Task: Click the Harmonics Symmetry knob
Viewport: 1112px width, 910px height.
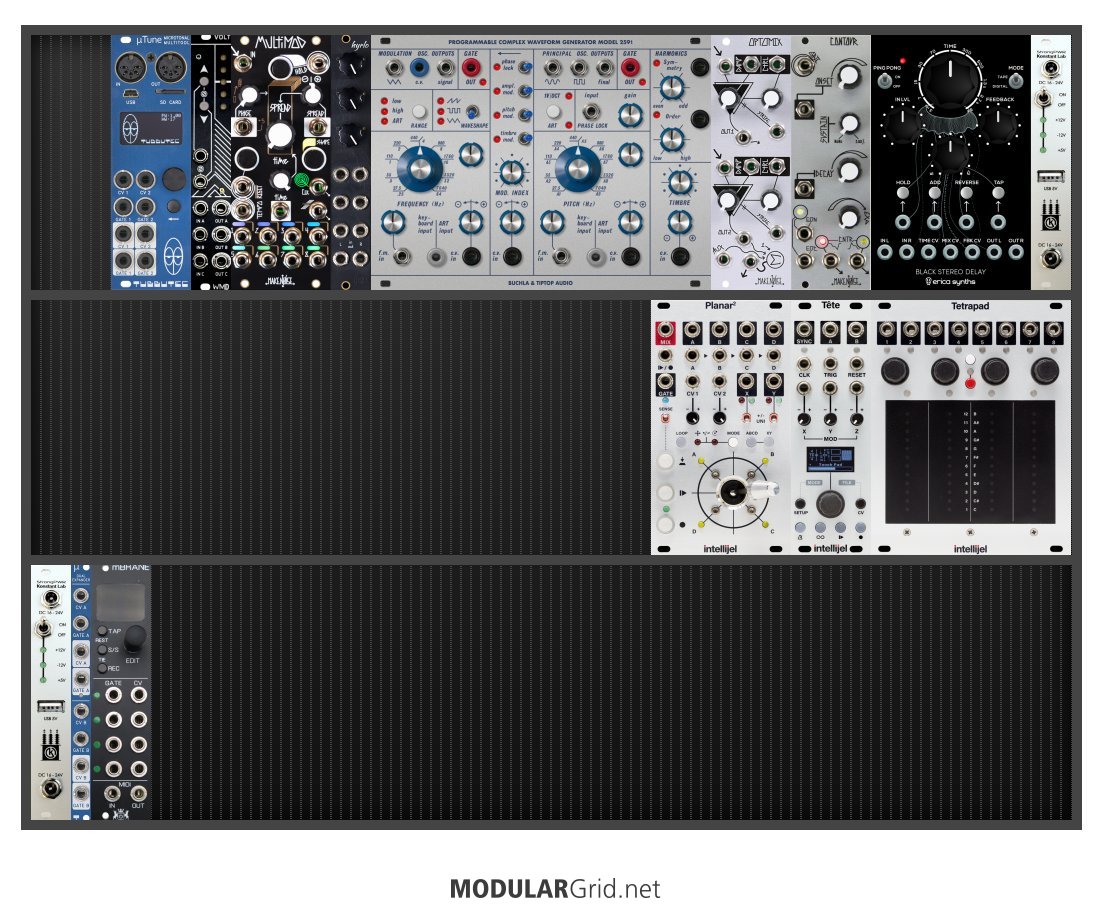Action: [672, 88]
